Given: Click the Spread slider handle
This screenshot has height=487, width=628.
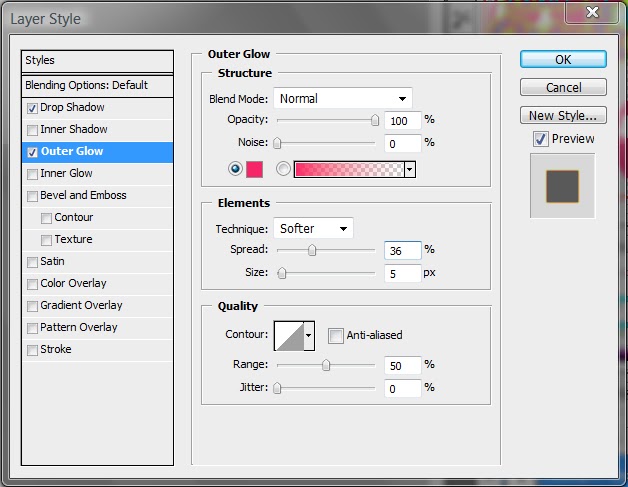Looking at the screenshot, I should (312, 250).
